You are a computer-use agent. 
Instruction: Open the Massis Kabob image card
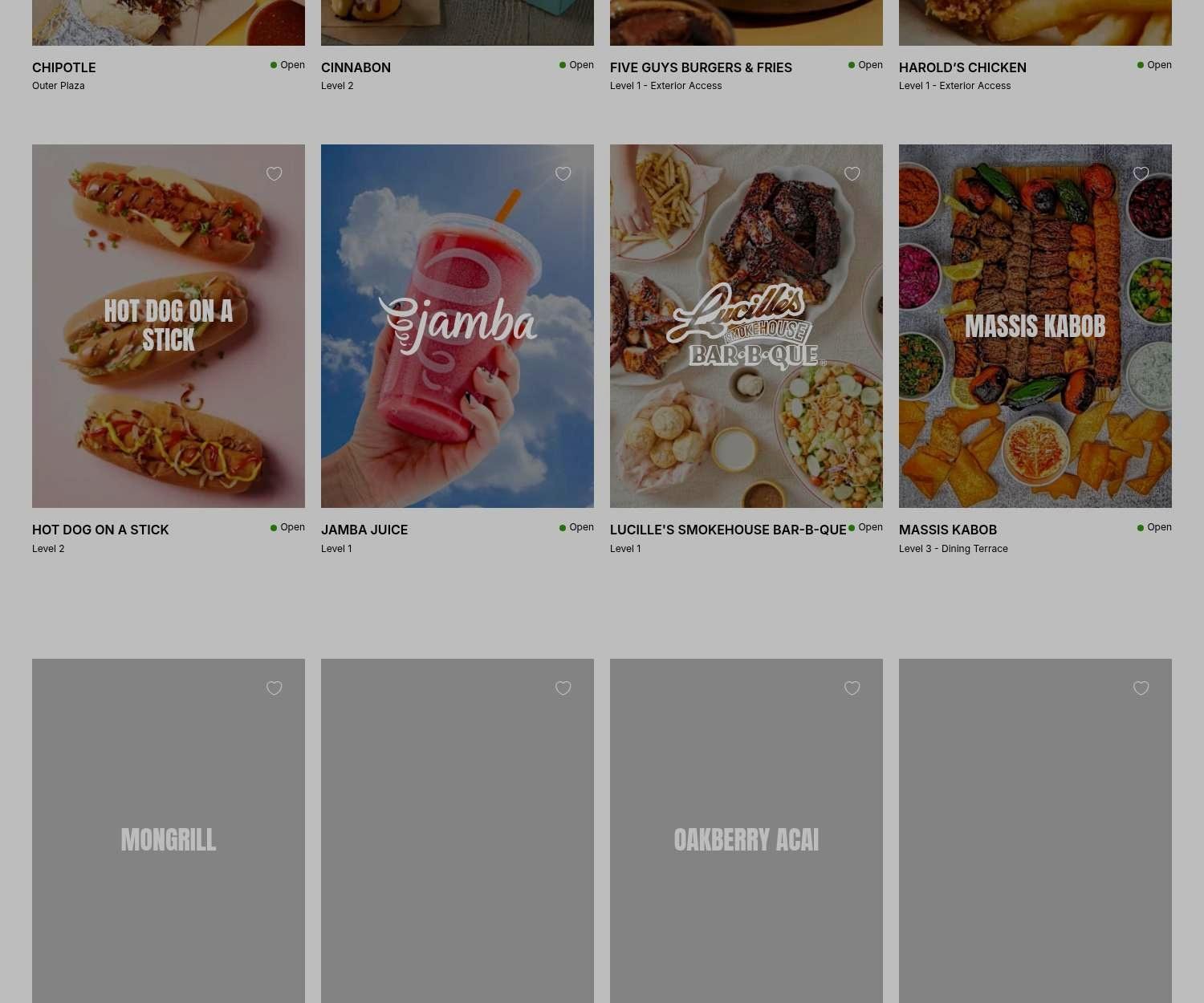(x=1035, y=326)
